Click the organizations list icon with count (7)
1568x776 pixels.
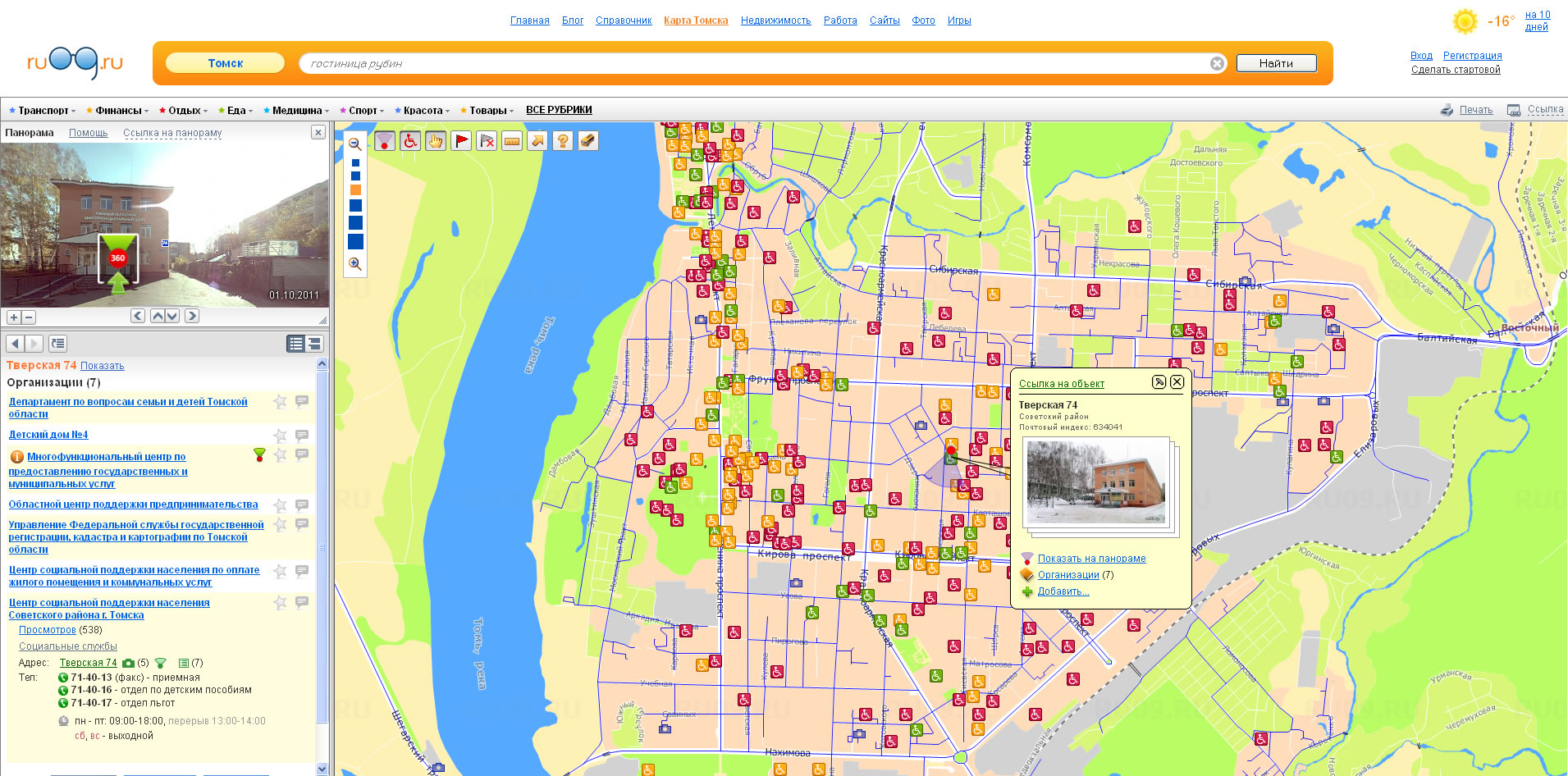click(184, 663)
